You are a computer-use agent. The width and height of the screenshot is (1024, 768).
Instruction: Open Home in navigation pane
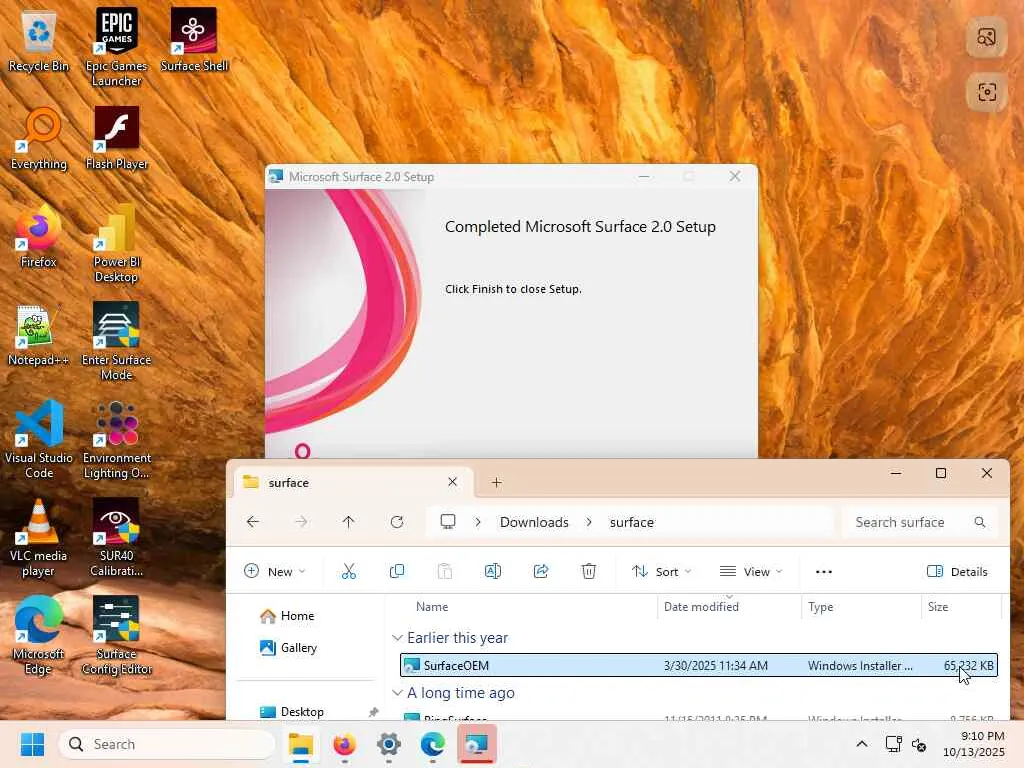(287, 616)
